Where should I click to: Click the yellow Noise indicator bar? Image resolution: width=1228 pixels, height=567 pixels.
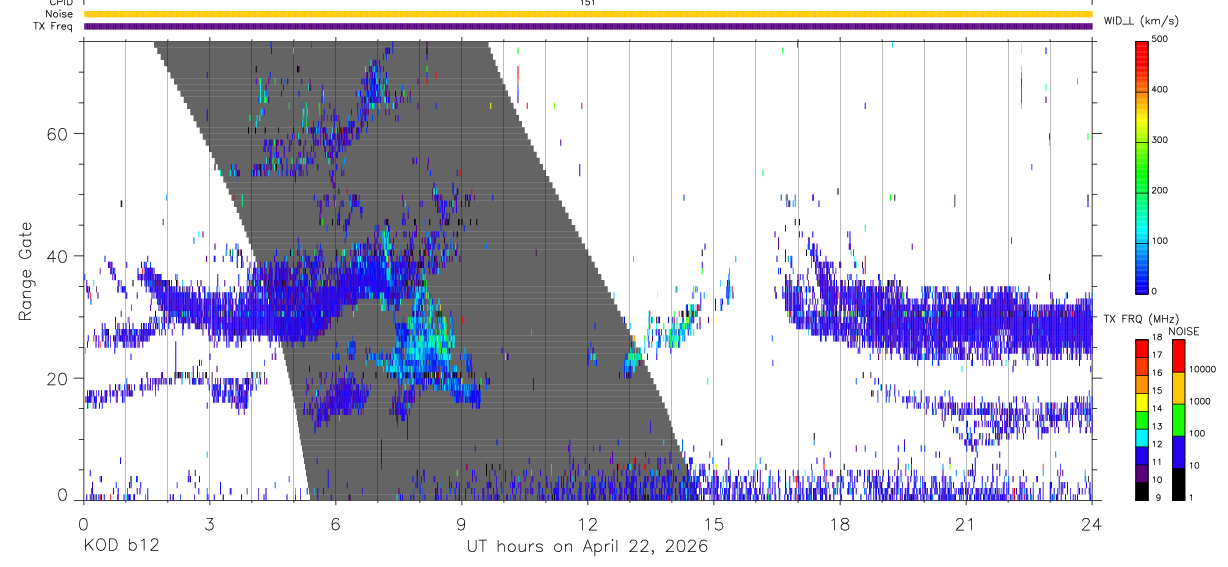point(588,14)
